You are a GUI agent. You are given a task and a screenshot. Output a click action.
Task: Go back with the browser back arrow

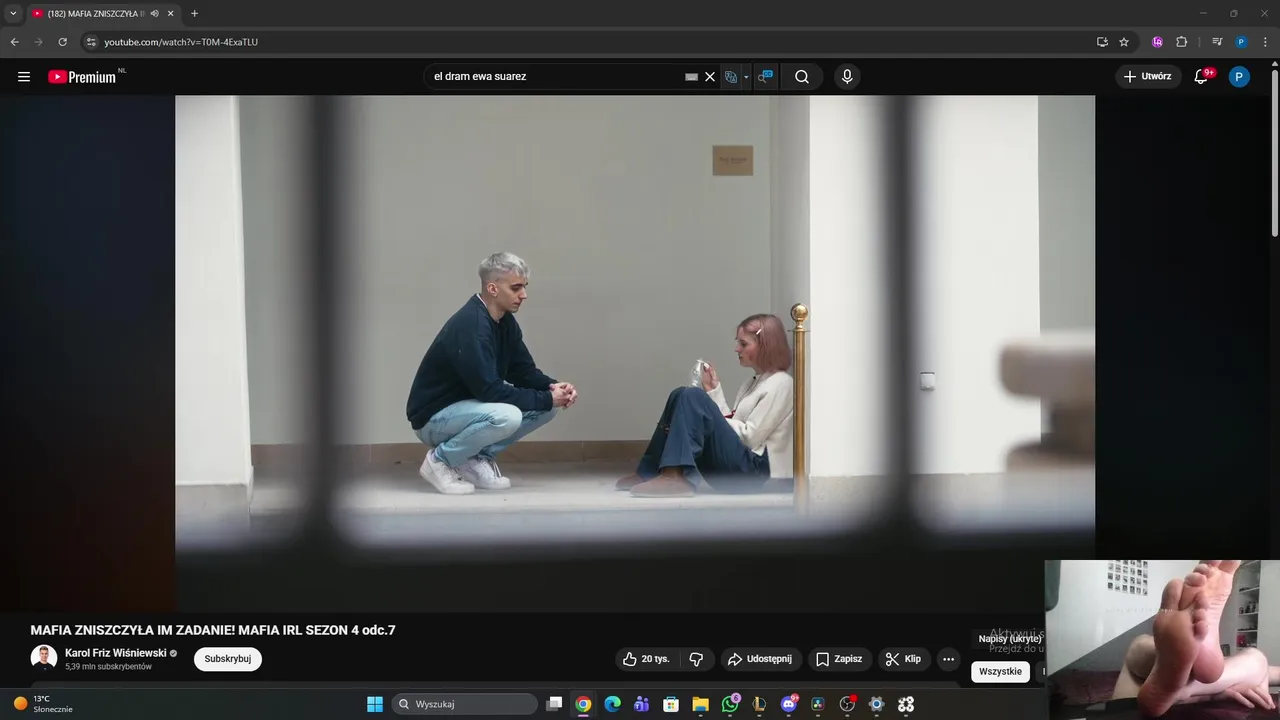pos(14,42)
